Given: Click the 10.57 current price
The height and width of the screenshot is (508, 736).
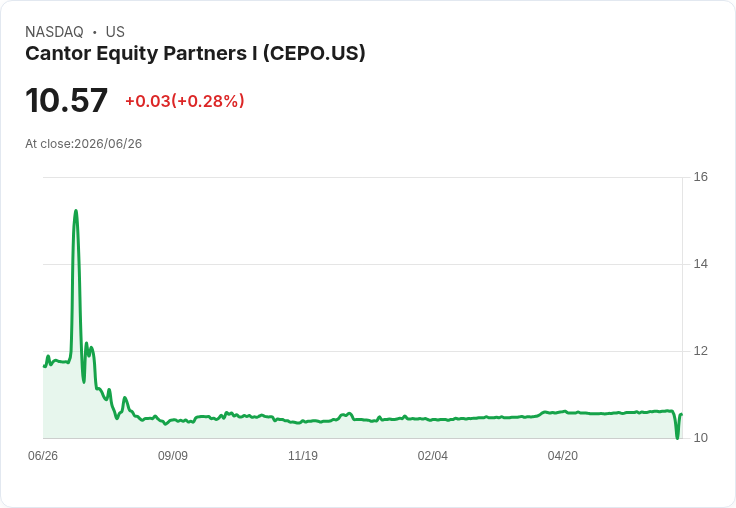Looking at the screenshot, I should [x=67, y=100].
